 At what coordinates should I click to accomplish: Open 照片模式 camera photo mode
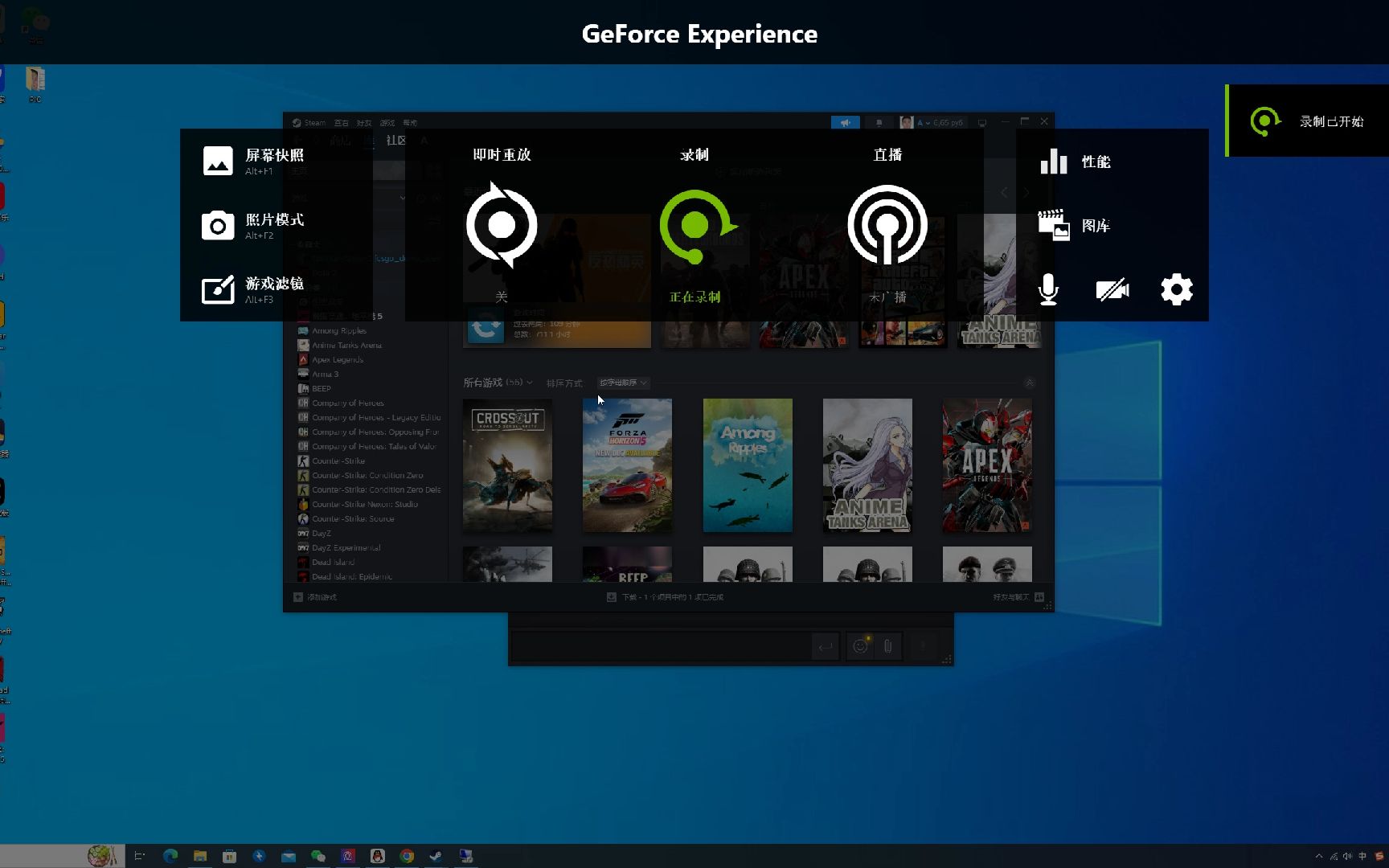coord(253,226)
